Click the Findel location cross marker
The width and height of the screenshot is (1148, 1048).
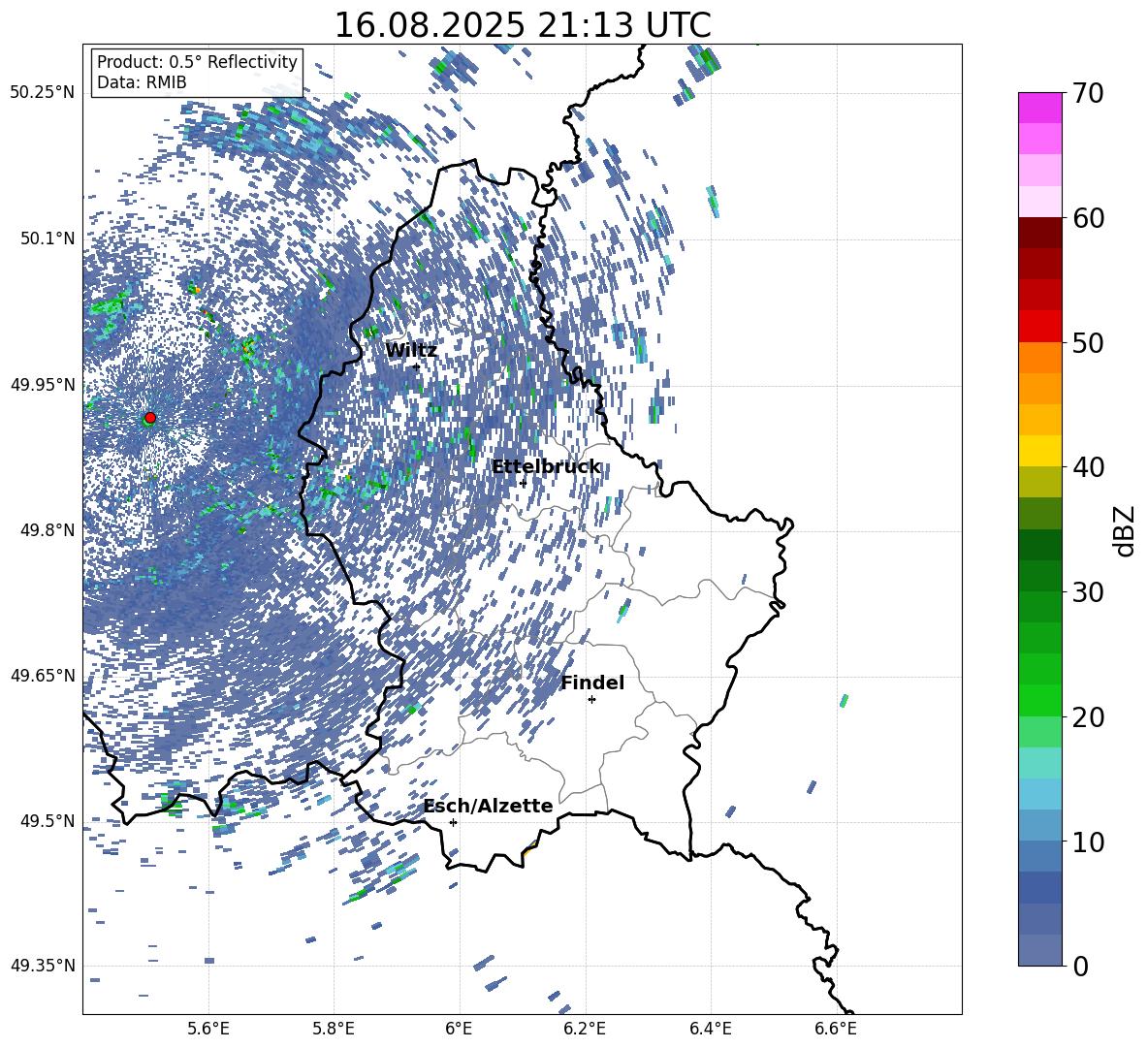tap(591, 700)
